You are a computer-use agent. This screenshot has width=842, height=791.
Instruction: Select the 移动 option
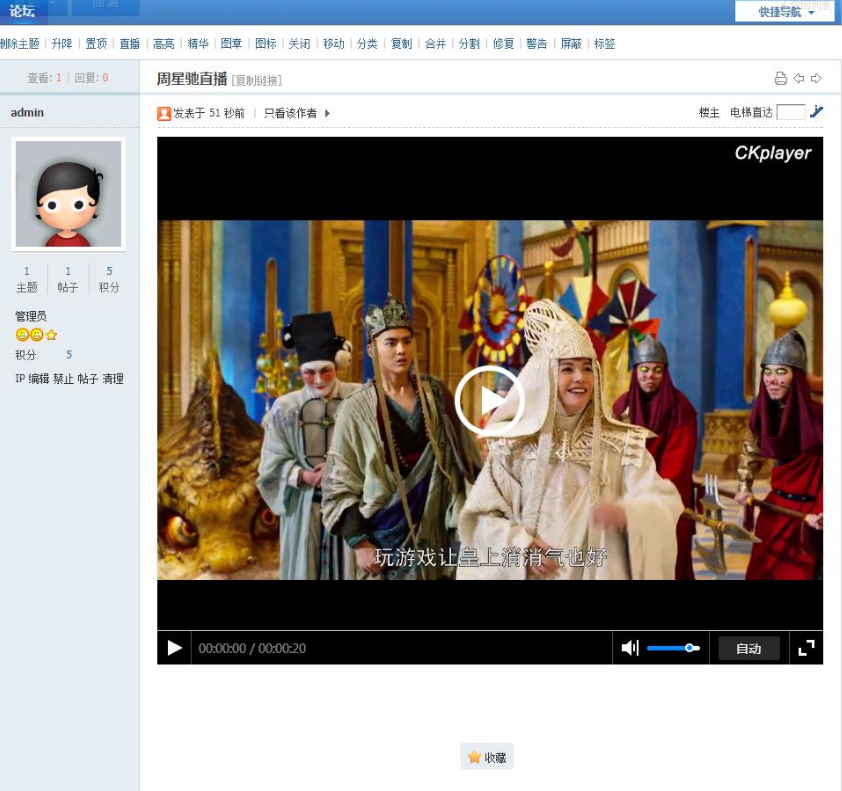(x=333, y=43)
